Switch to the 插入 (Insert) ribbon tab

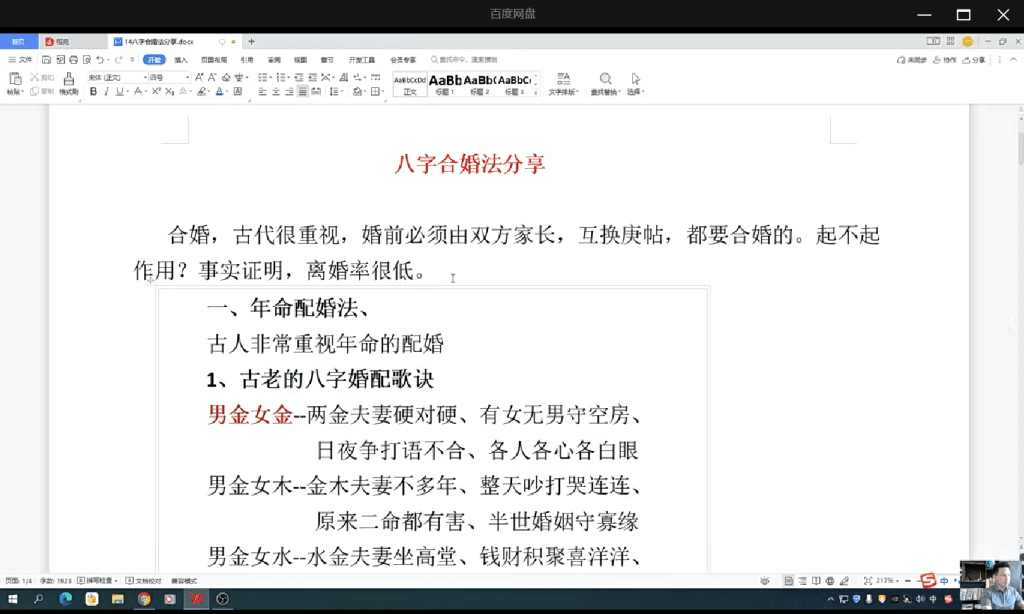tap(181, 60)
